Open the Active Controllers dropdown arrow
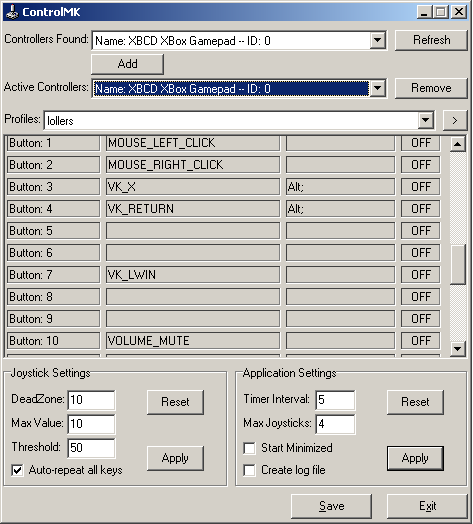Image resolution: width=473 pixels, height=524 pixels. click(x=377, y=88)
